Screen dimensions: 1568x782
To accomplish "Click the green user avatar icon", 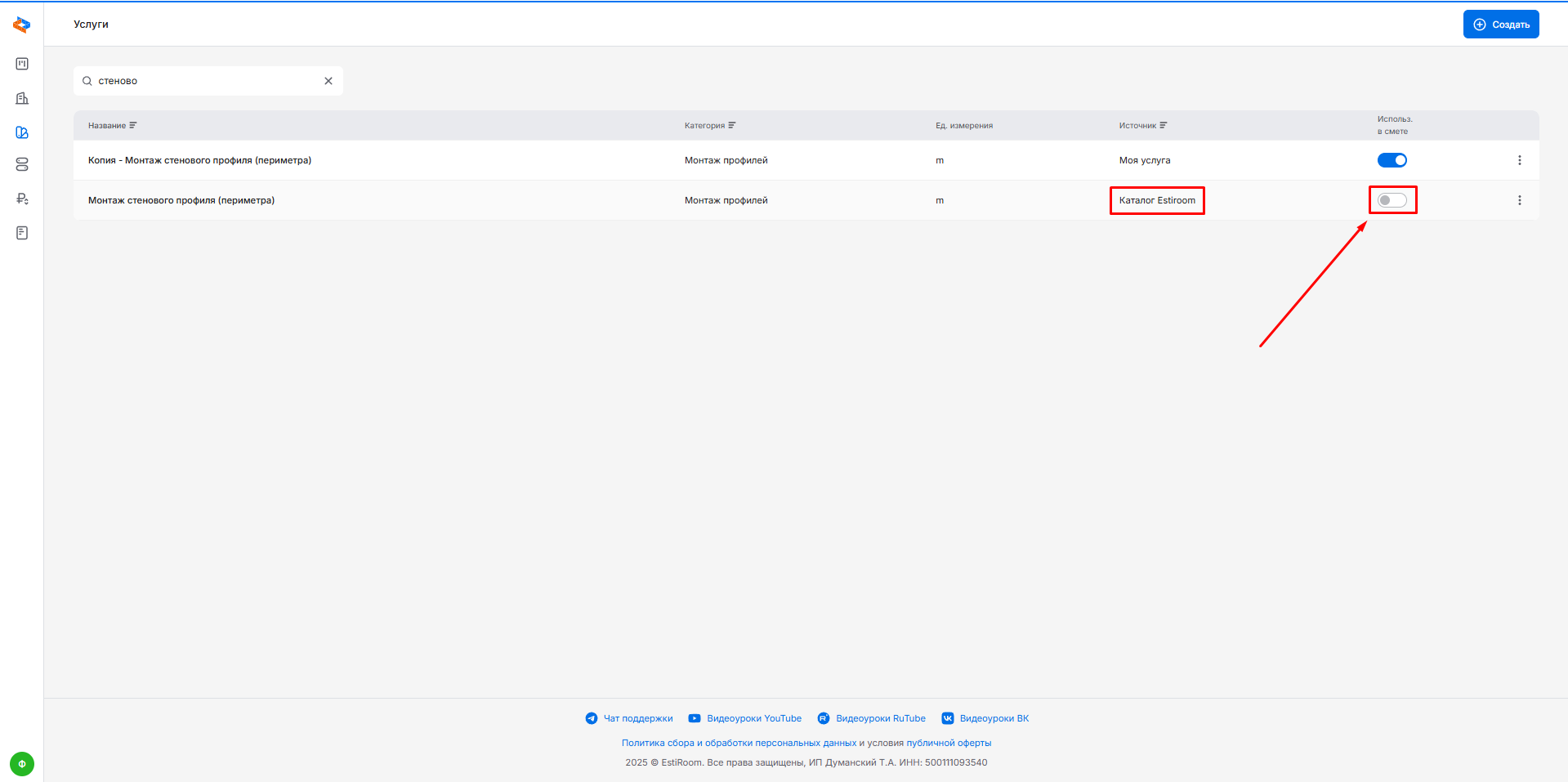I will pyautogui.click(x=22, y=764).
